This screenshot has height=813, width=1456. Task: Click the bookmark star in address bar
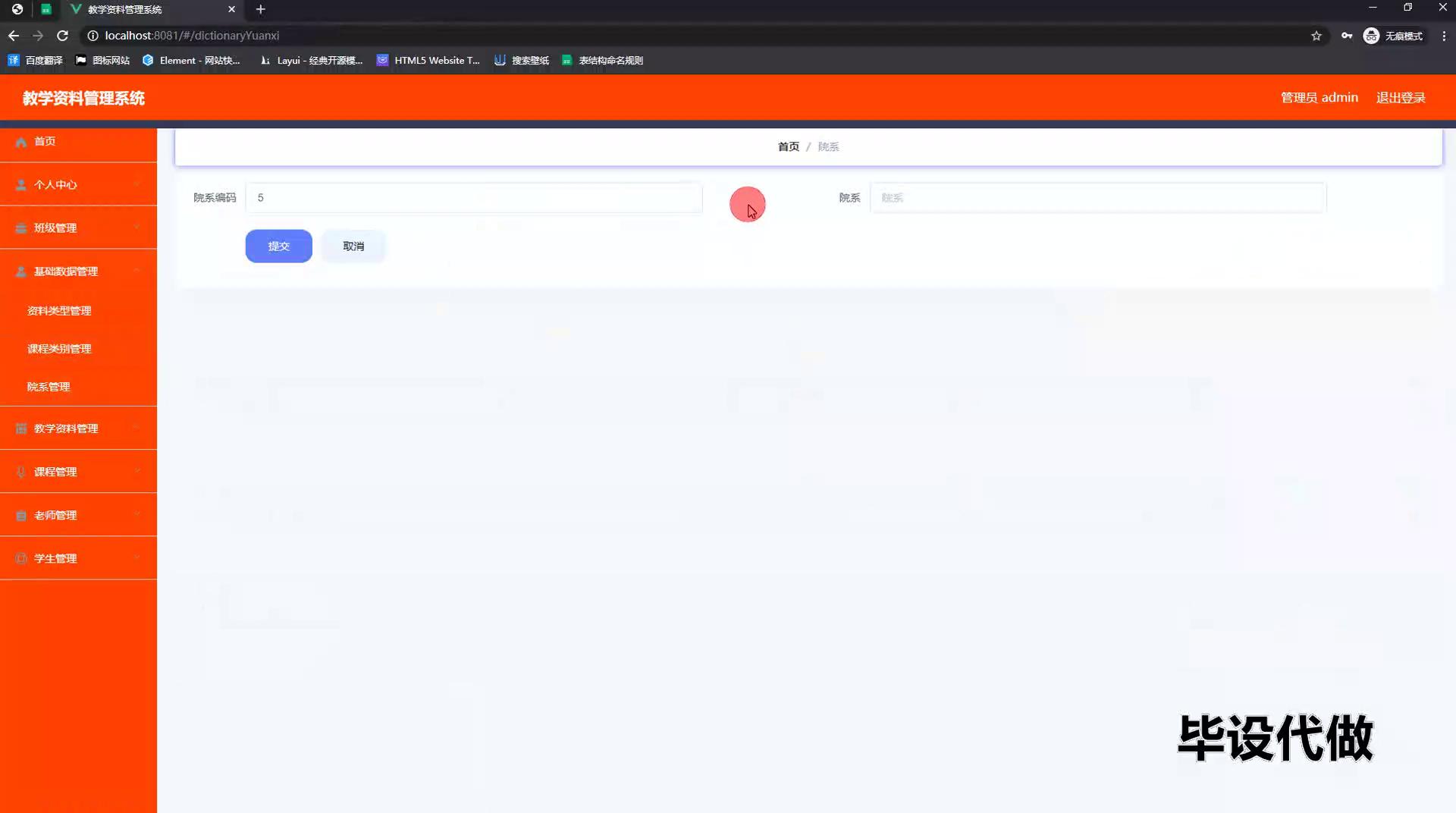[1317, 36]
